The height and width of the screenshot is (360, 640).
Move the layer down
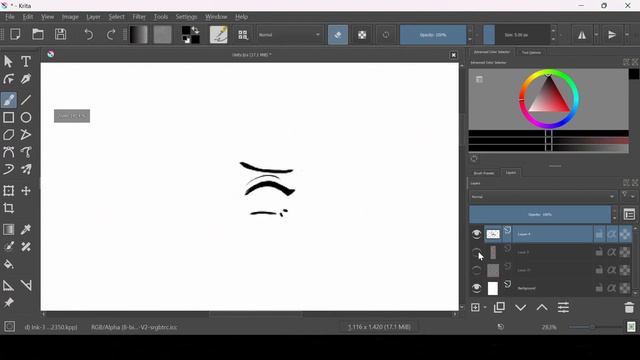[x=520, y=307]
